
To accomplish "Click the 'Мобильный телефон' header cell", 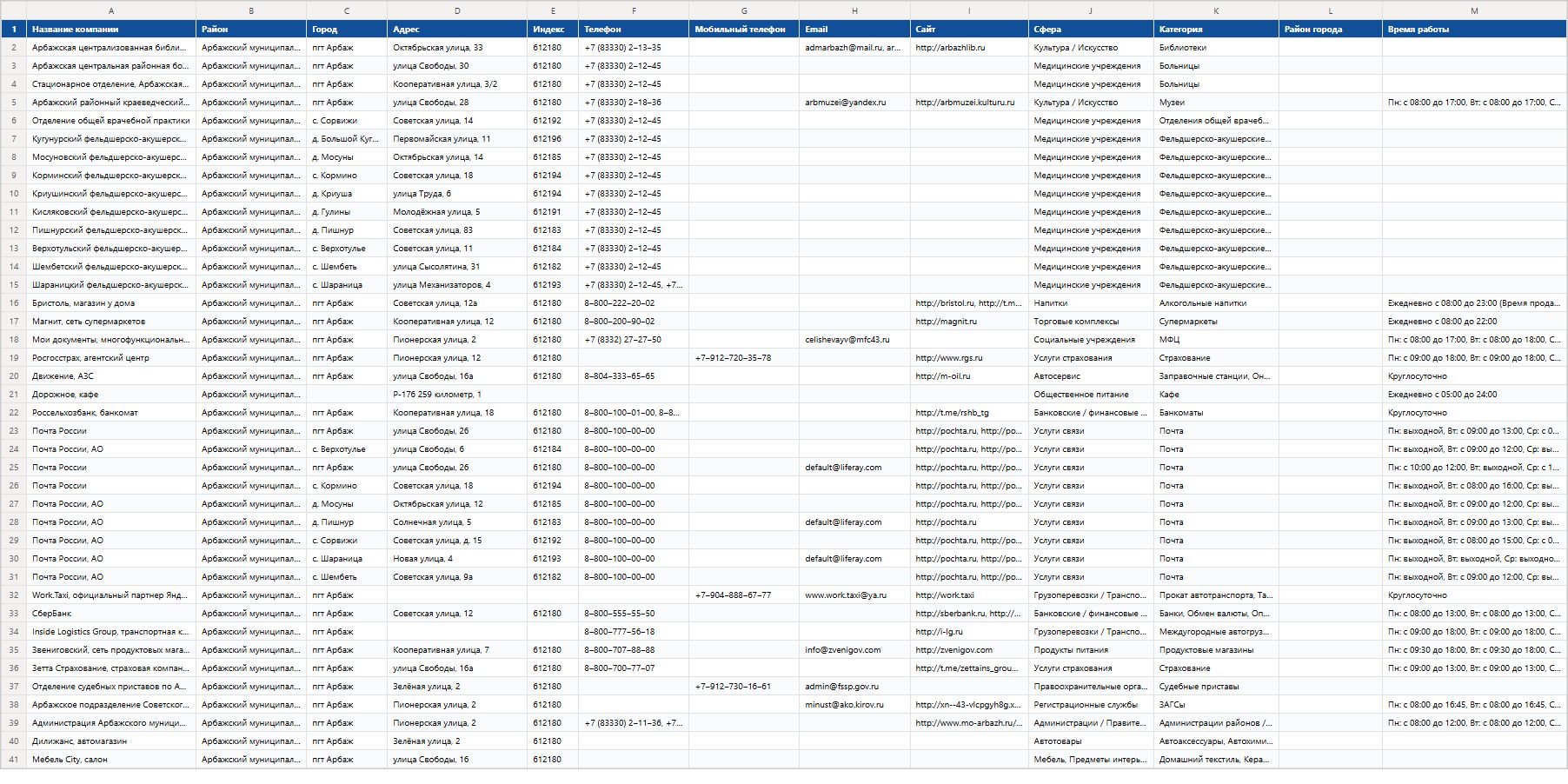I will coord(744,30).
